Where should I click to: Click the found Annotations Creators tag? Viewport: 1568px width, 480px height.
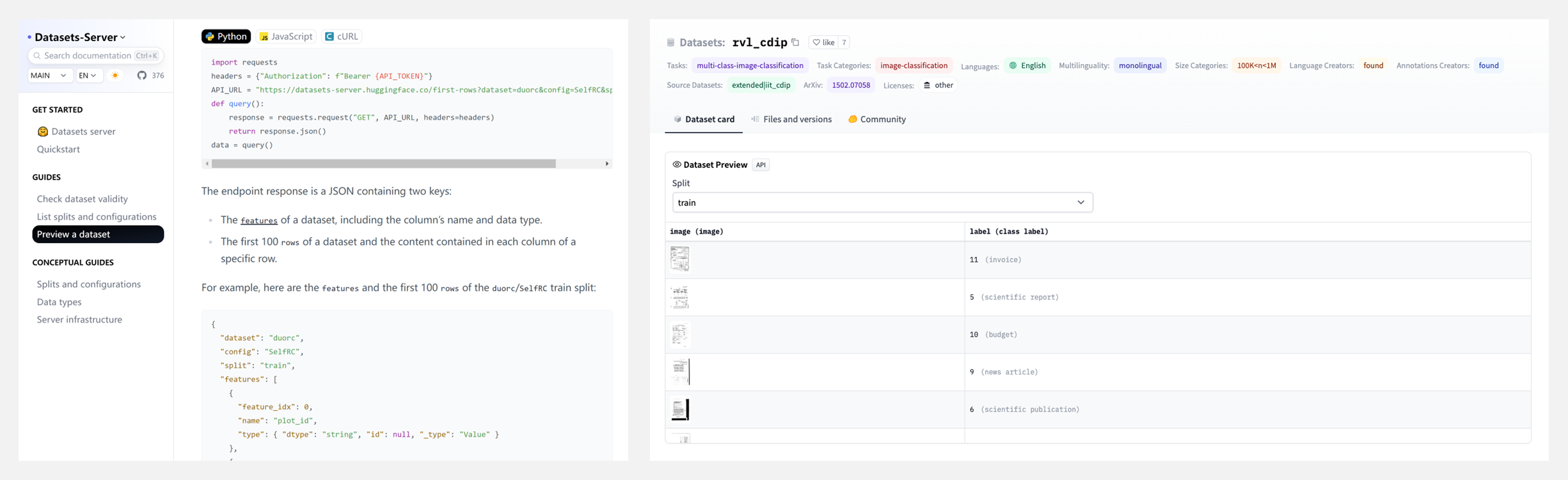click(x=1489, y=65)
